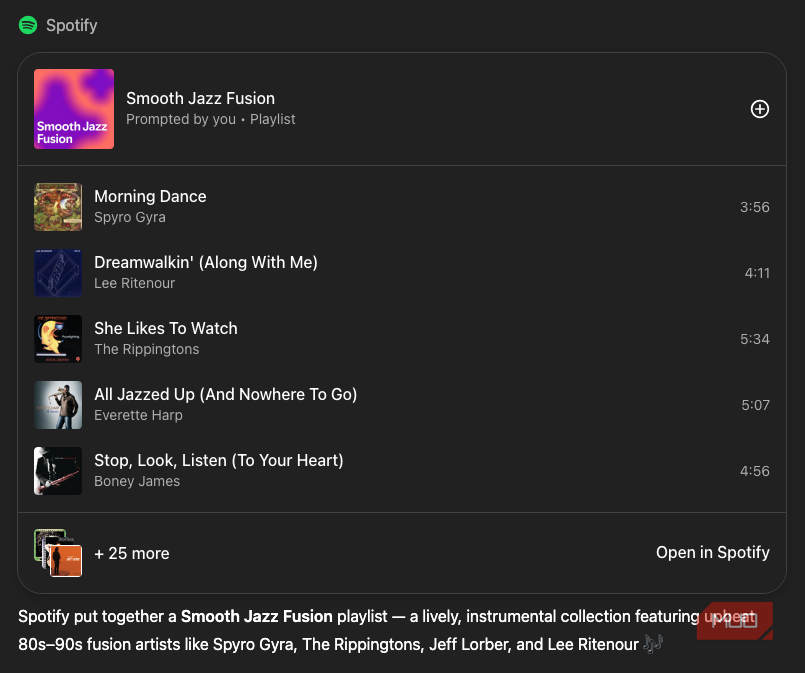Open artist Boney James
Image resolution: width=805 pixels, height=673 pixels.
[137, 481]
